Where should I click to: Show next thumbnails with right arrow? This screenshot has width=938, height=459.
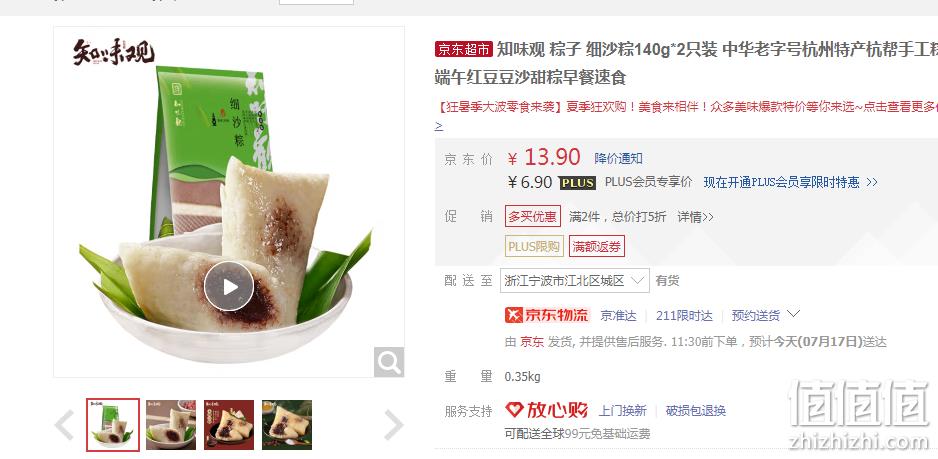click(x=393, y=425)
